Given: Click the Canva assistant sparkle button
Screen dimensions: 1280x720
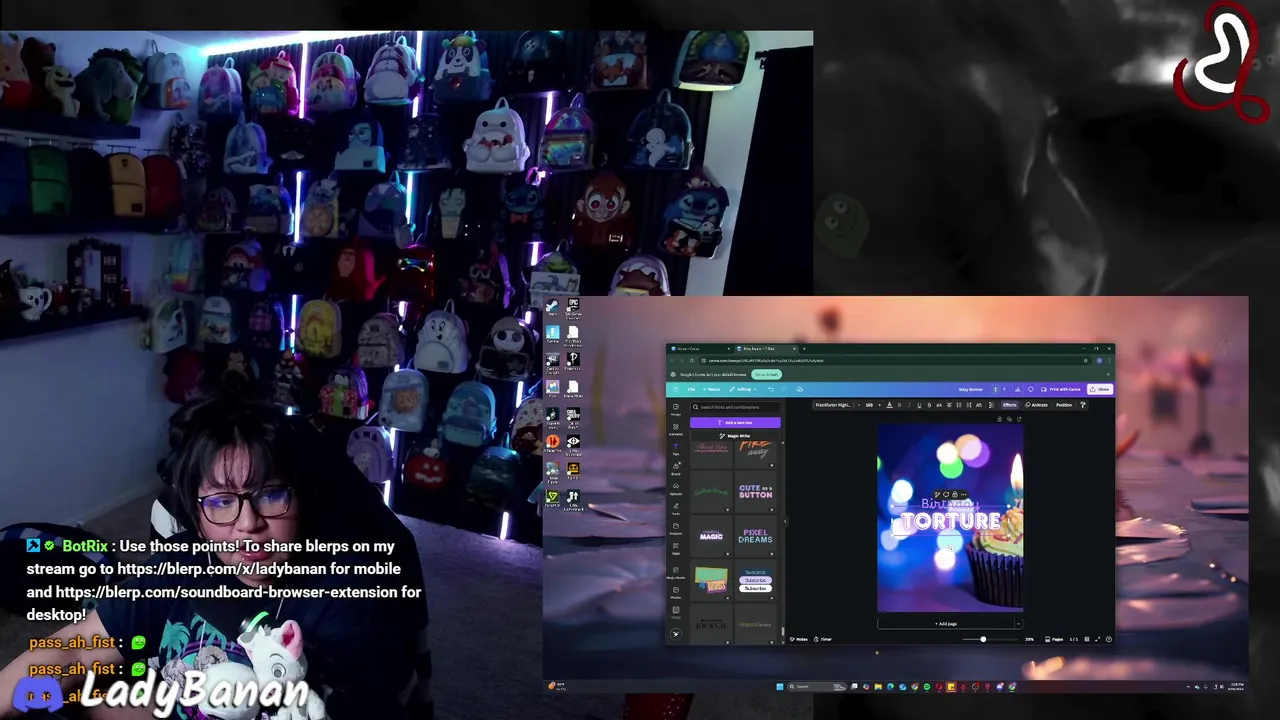Looking at the screenshot, I should (676, 634).
